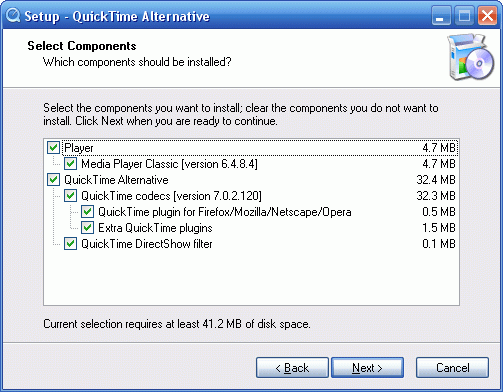This screenshot has width=503, height=392.
Task: Cancel the setup wizard
Action: [x=452, y=368]
